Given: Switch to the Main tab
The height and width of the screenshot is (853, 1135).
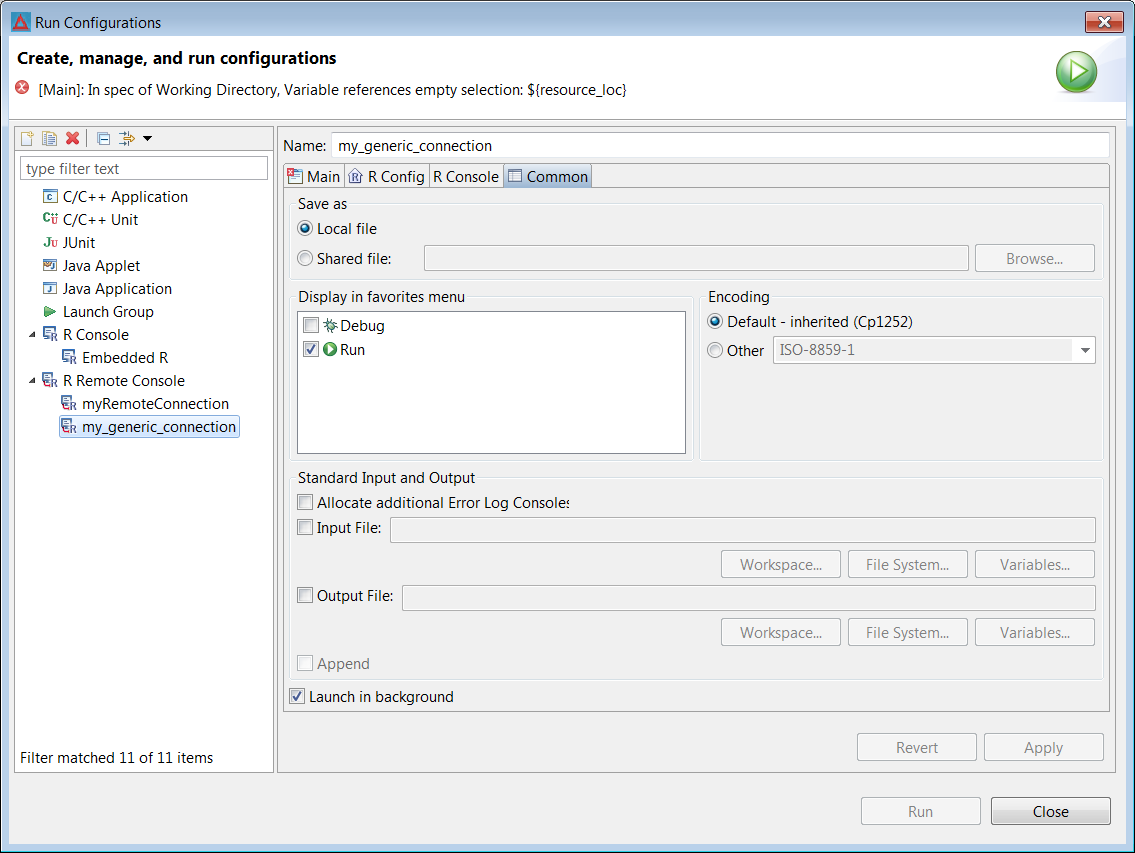Looking at the screenshot, I should pos(314,177).
